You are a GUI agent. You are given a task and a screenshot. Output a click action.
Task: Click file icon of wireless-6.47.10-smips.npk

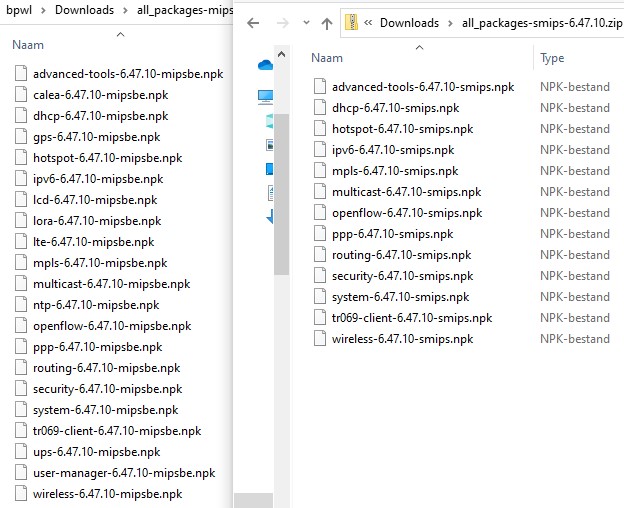point(320,339)
